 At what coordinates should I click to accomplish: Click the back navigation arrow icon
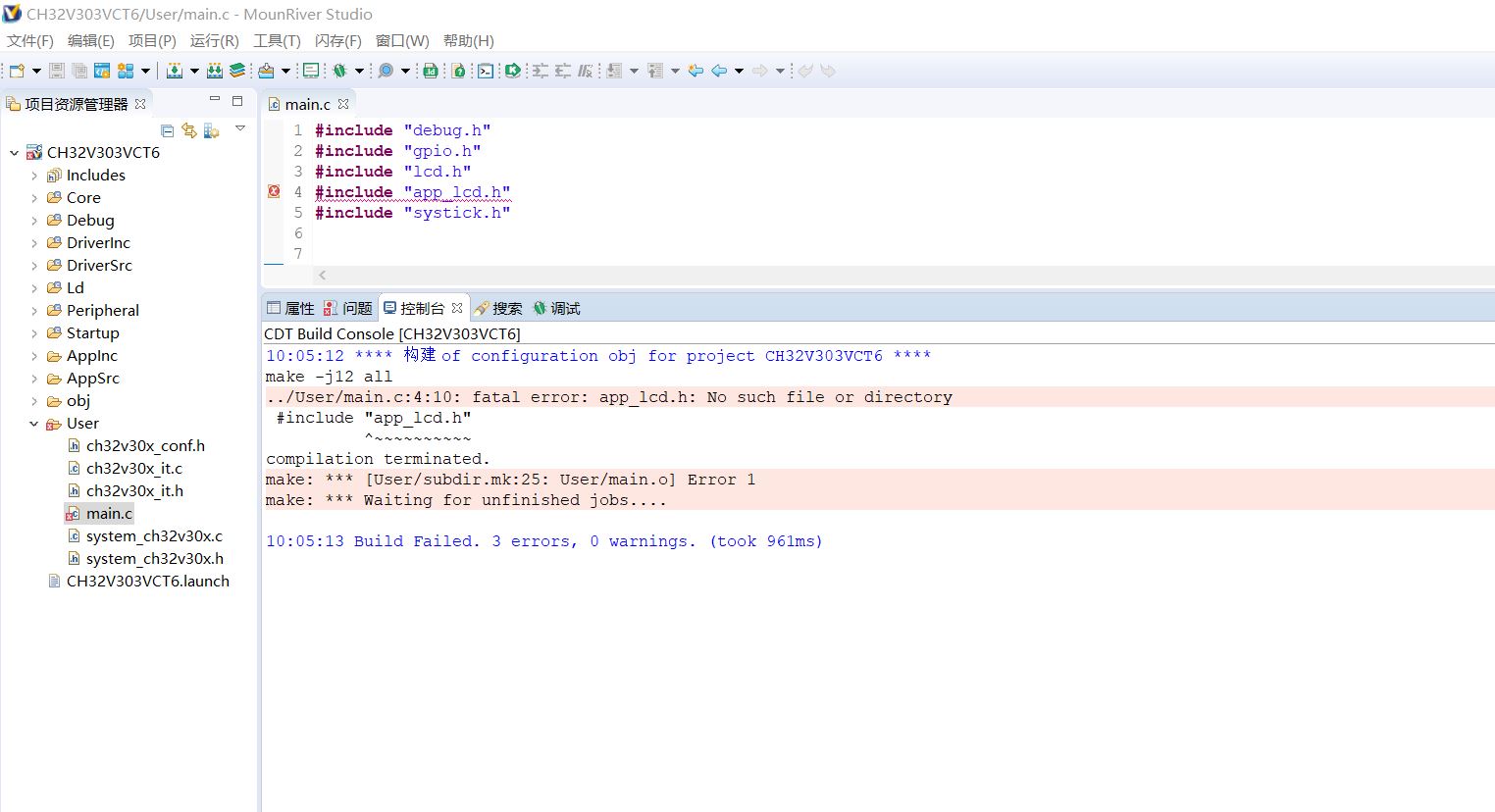coord(719,71)
